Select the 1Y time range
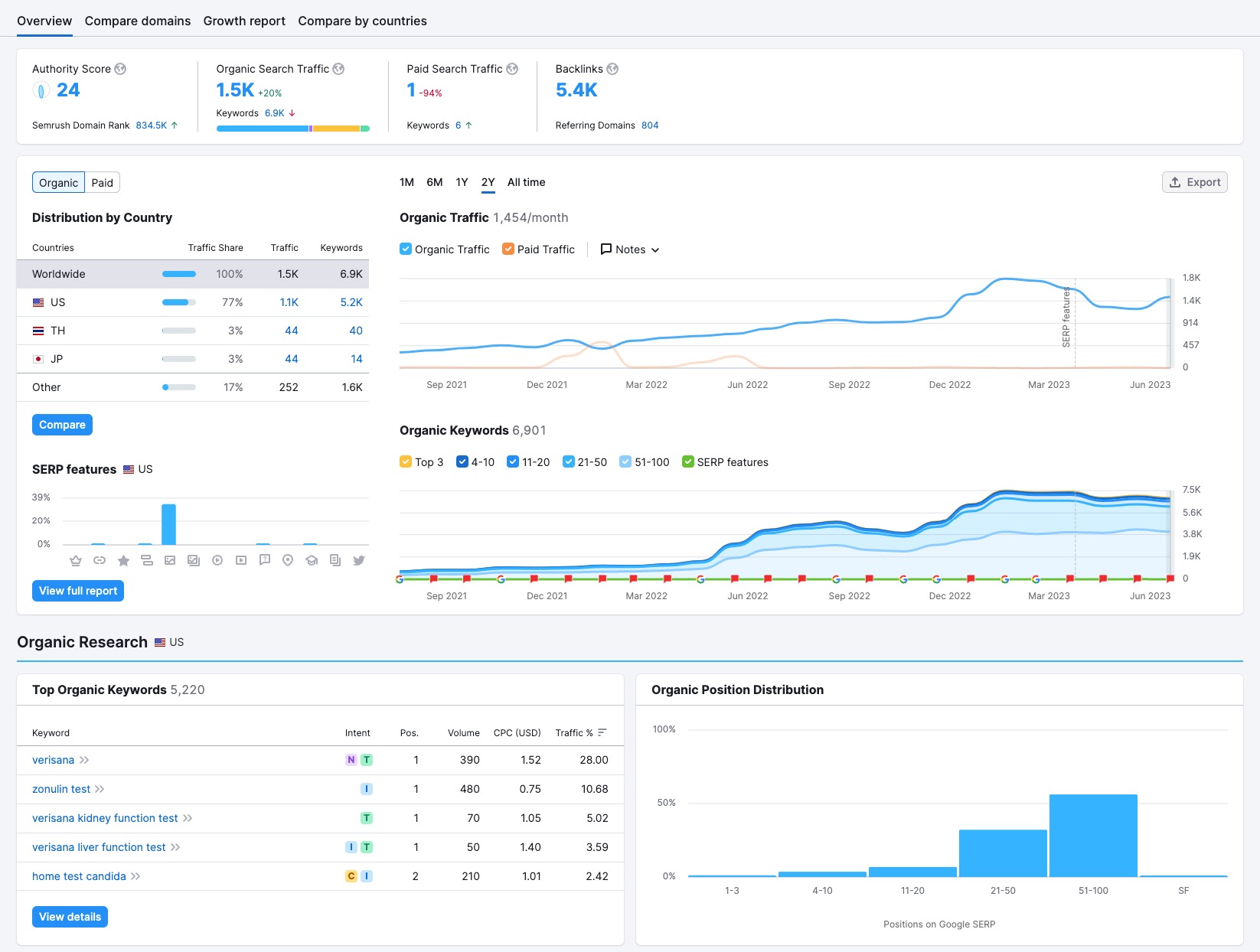Viewport: 1260px width, 952px height. pos(462,182)
